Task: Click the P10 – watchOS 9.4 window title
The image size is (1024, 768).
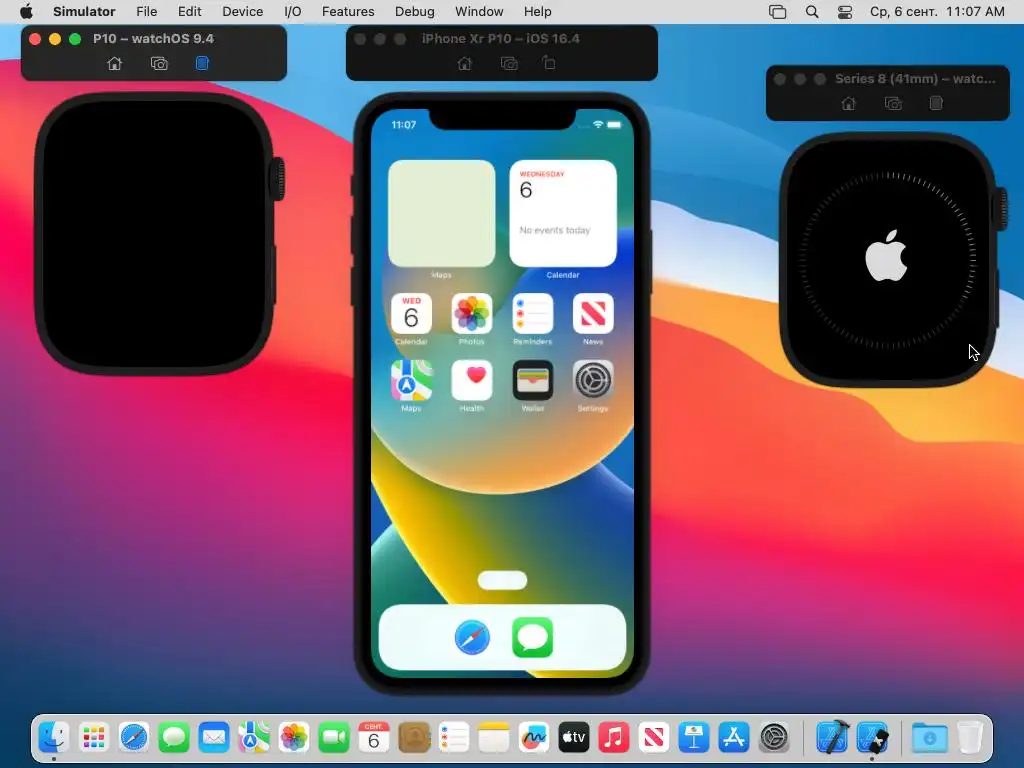Action: 153,39
